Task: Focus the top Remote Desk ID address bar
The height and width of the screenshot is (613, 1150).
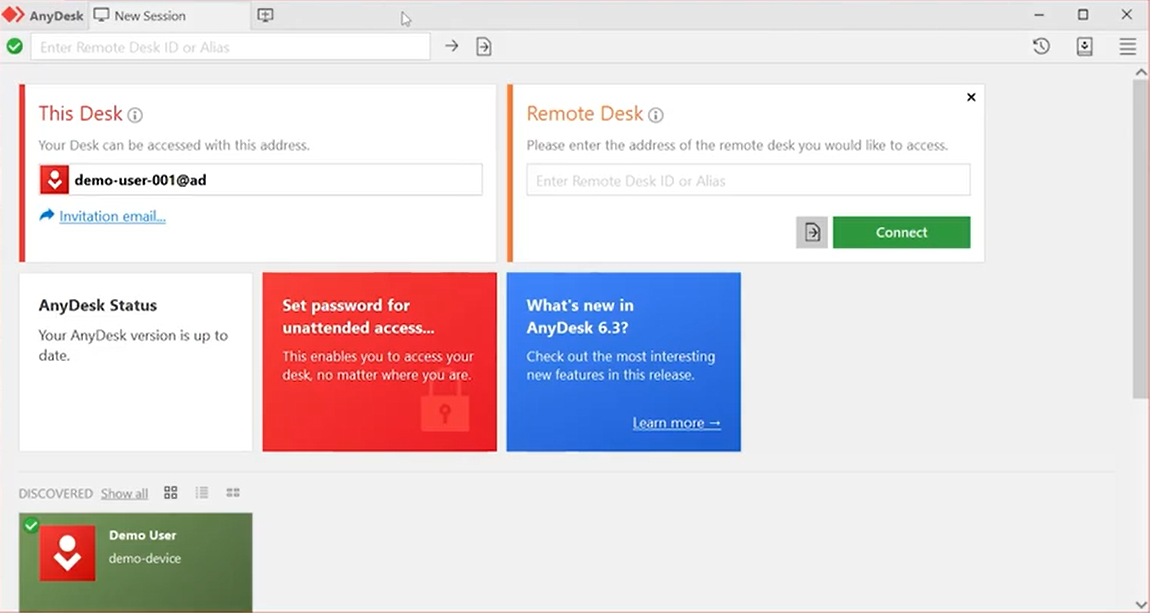Action: tap(230, 47)
